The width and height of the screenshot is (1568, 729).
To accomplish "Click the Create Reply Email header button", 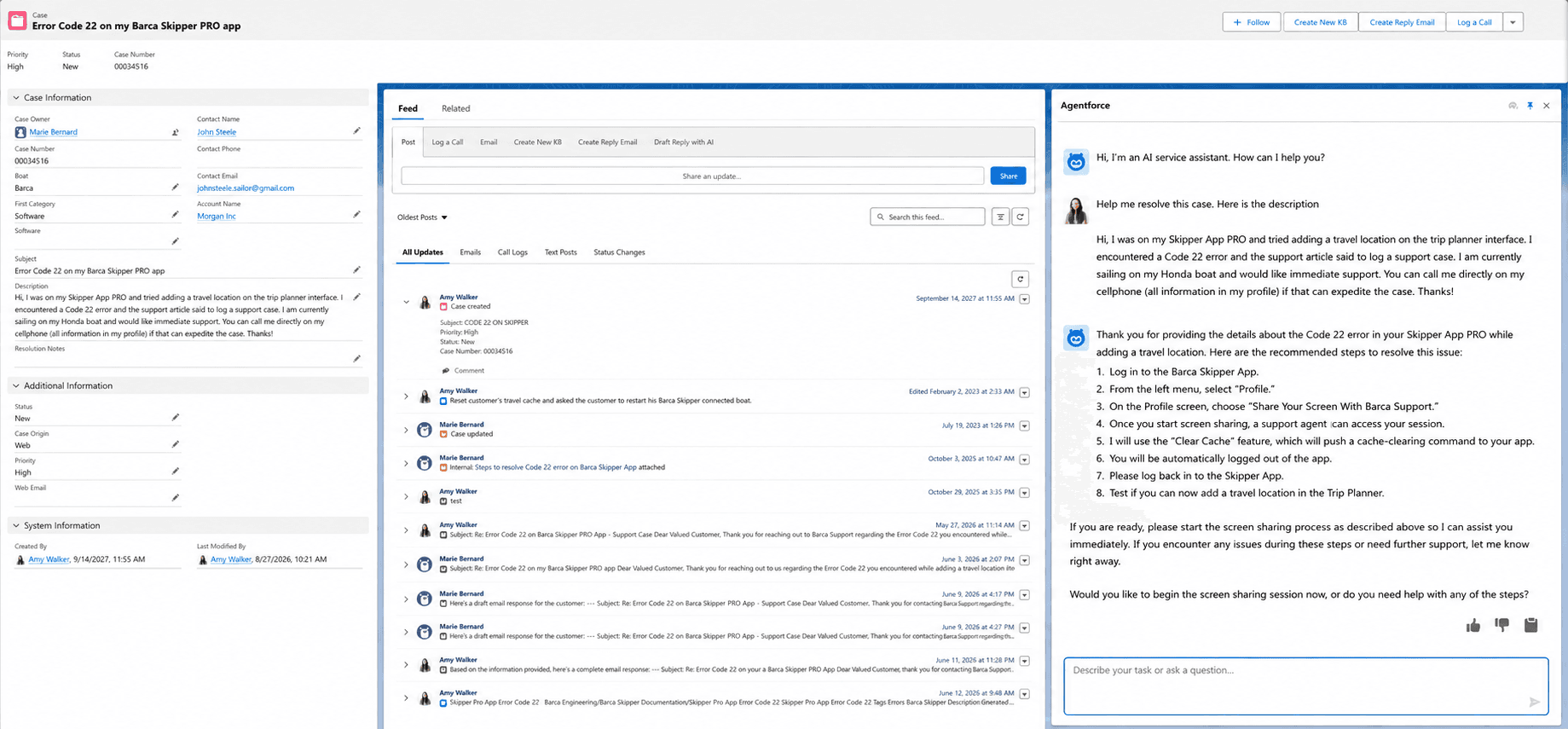I will [x=1402, y=22].
